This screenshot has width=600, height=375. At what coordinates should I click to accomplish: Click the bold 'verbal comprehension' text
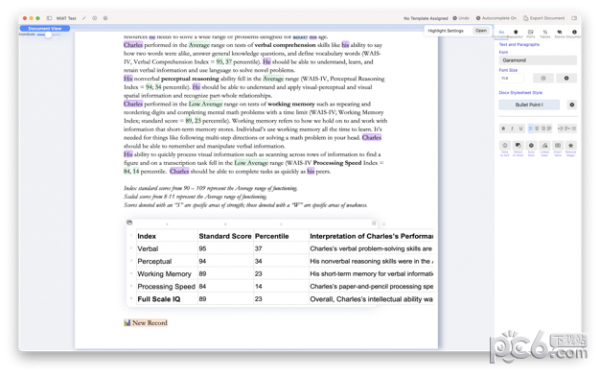point(285,45)
